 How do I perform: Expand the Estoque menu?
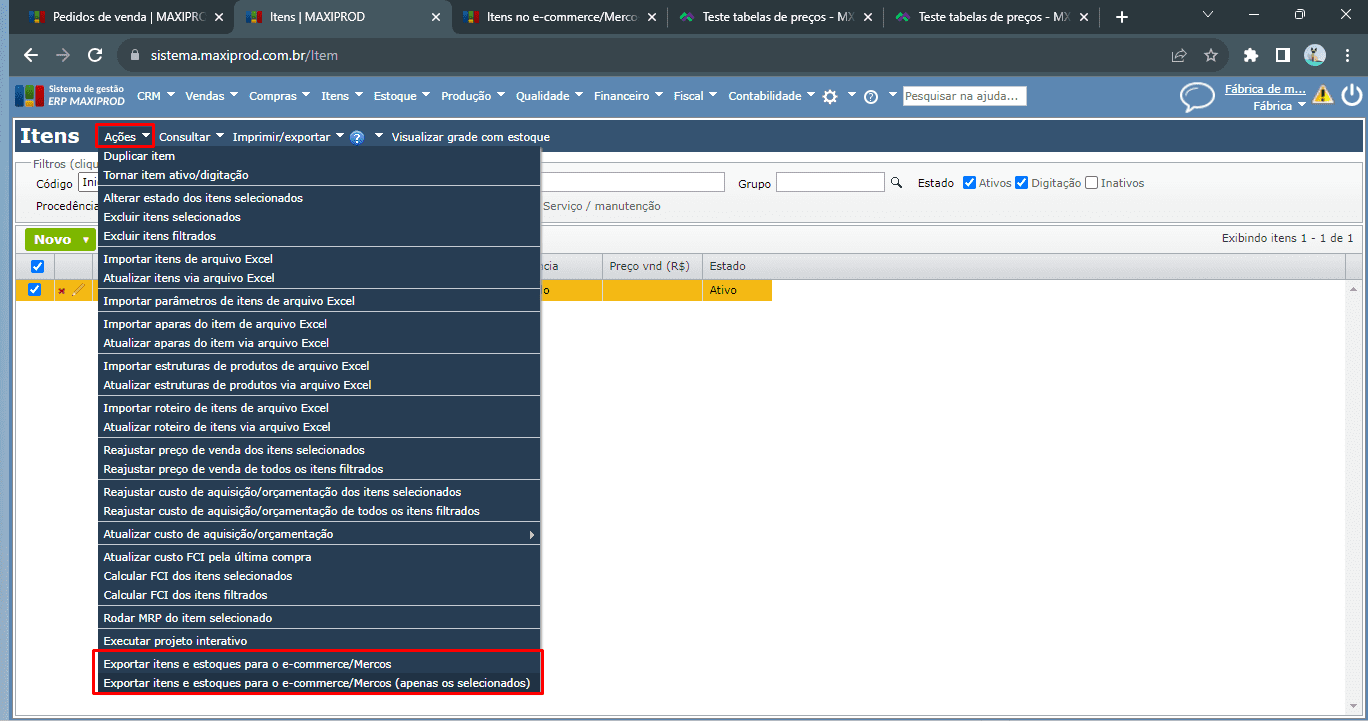pos(402,96)
